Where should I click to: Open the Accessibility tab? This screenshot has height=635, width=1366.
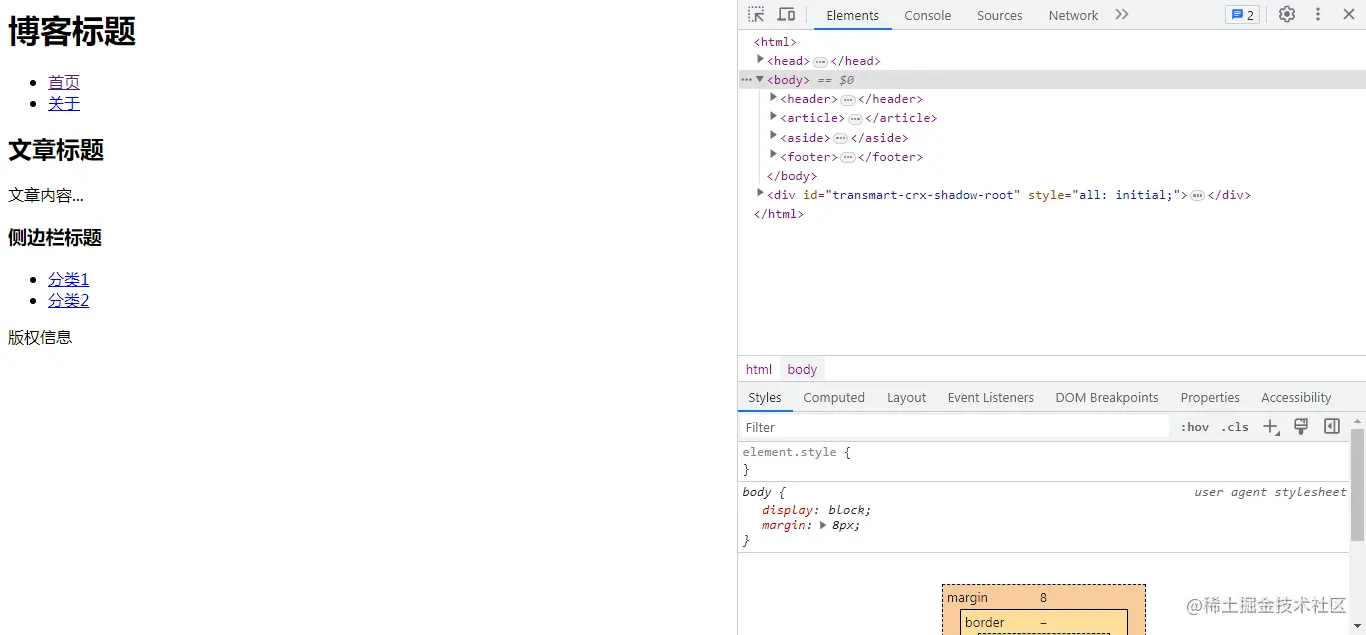[1296, 397]
